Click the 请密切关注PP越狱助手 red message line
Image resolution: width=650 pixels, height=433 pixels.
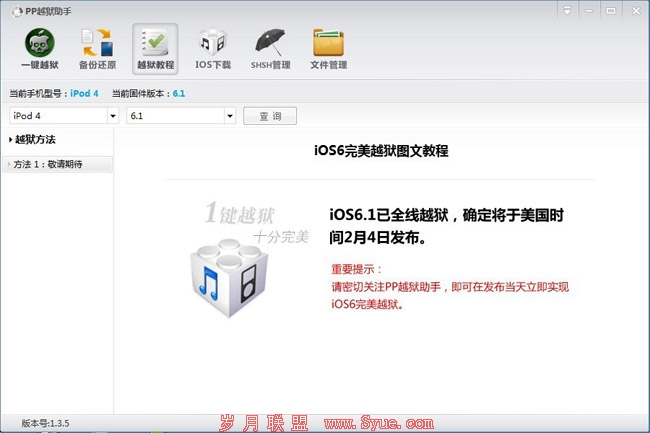450,287
